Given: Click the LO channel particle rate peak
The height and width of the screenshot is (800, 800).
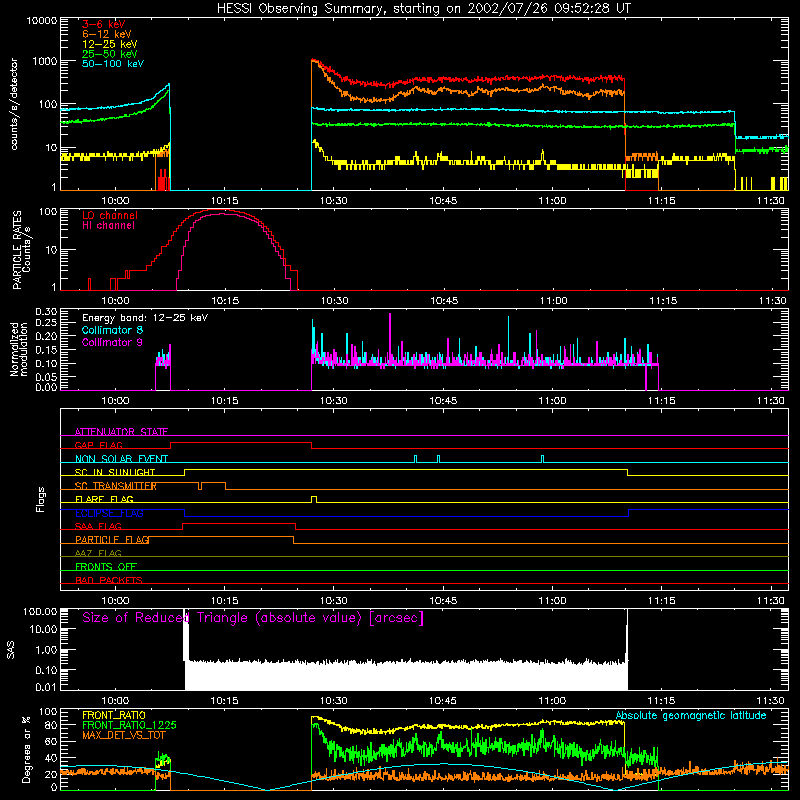Looking at the screenshot, I should click(219, 210).
